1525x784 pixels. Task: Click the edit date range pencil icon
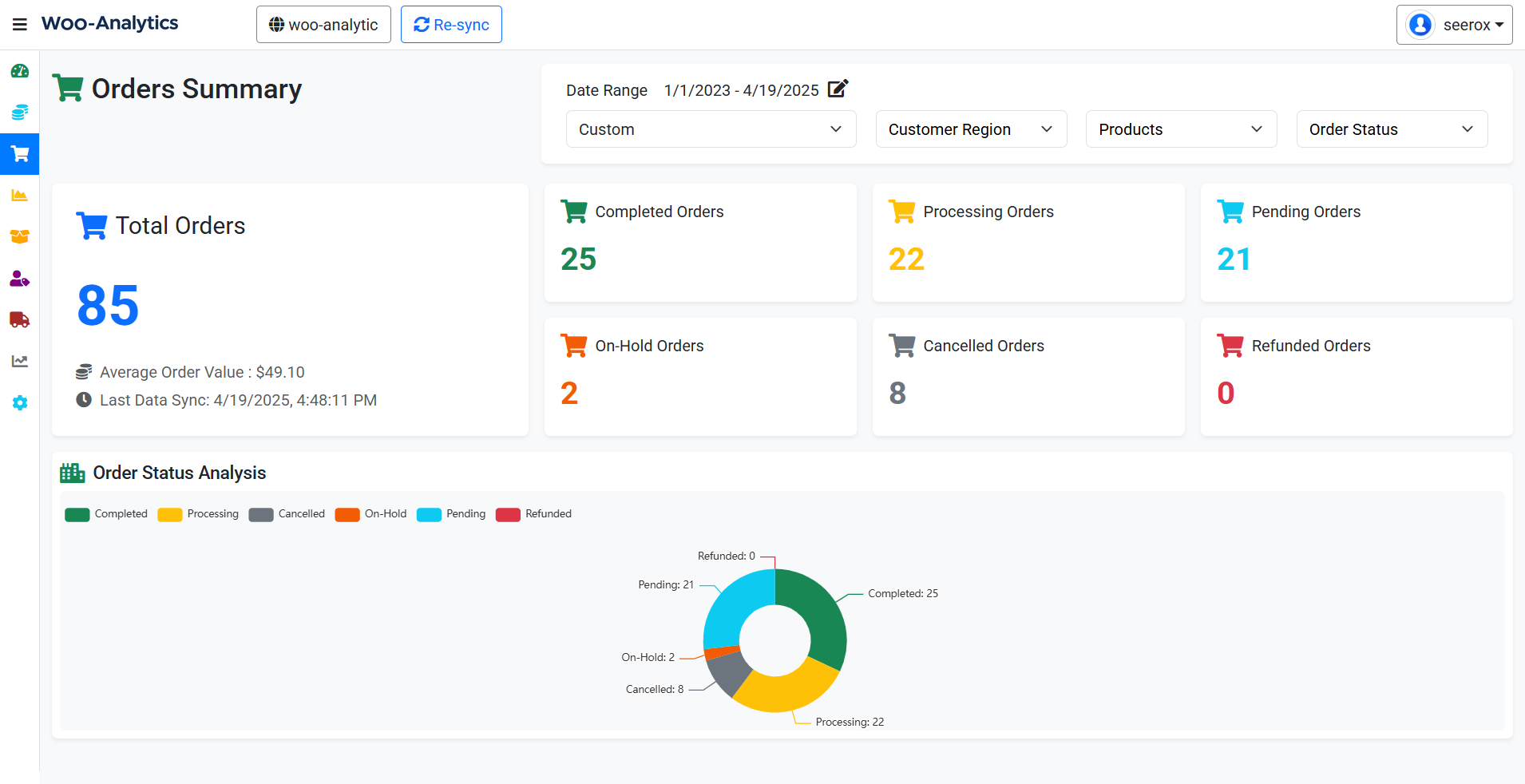pos(838,89)
